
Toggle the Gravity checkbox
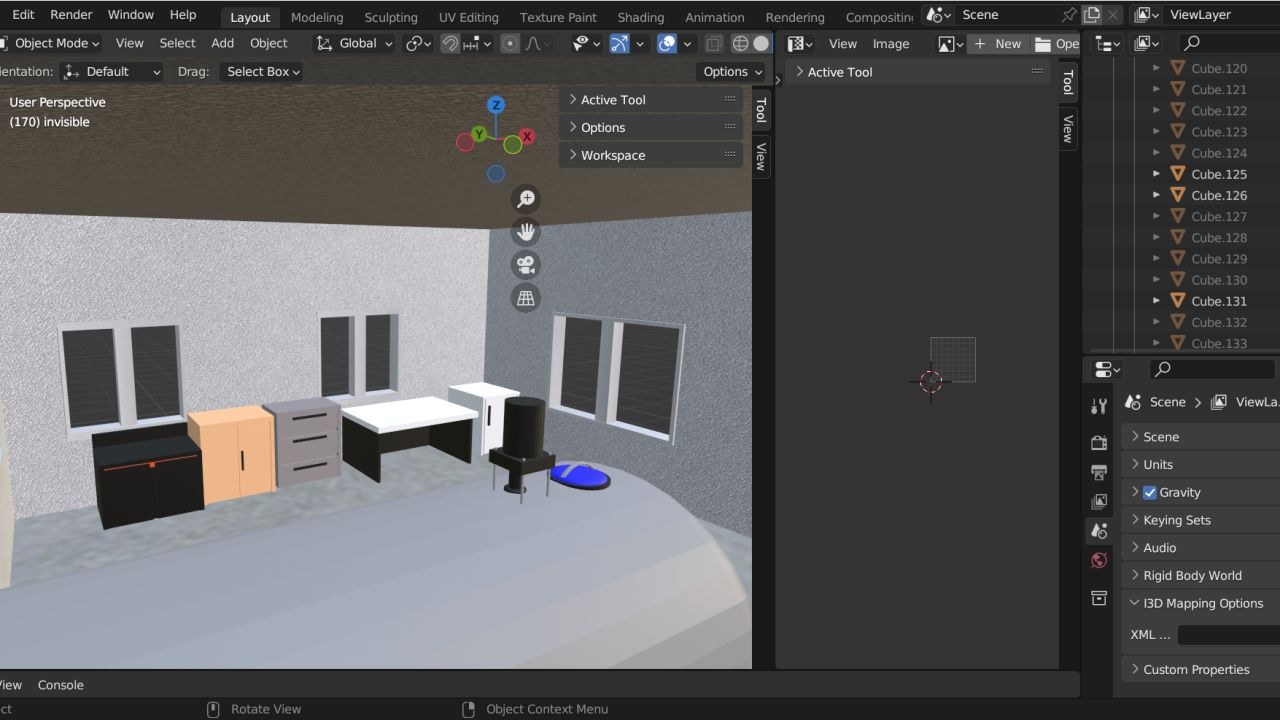(1150, 493)
